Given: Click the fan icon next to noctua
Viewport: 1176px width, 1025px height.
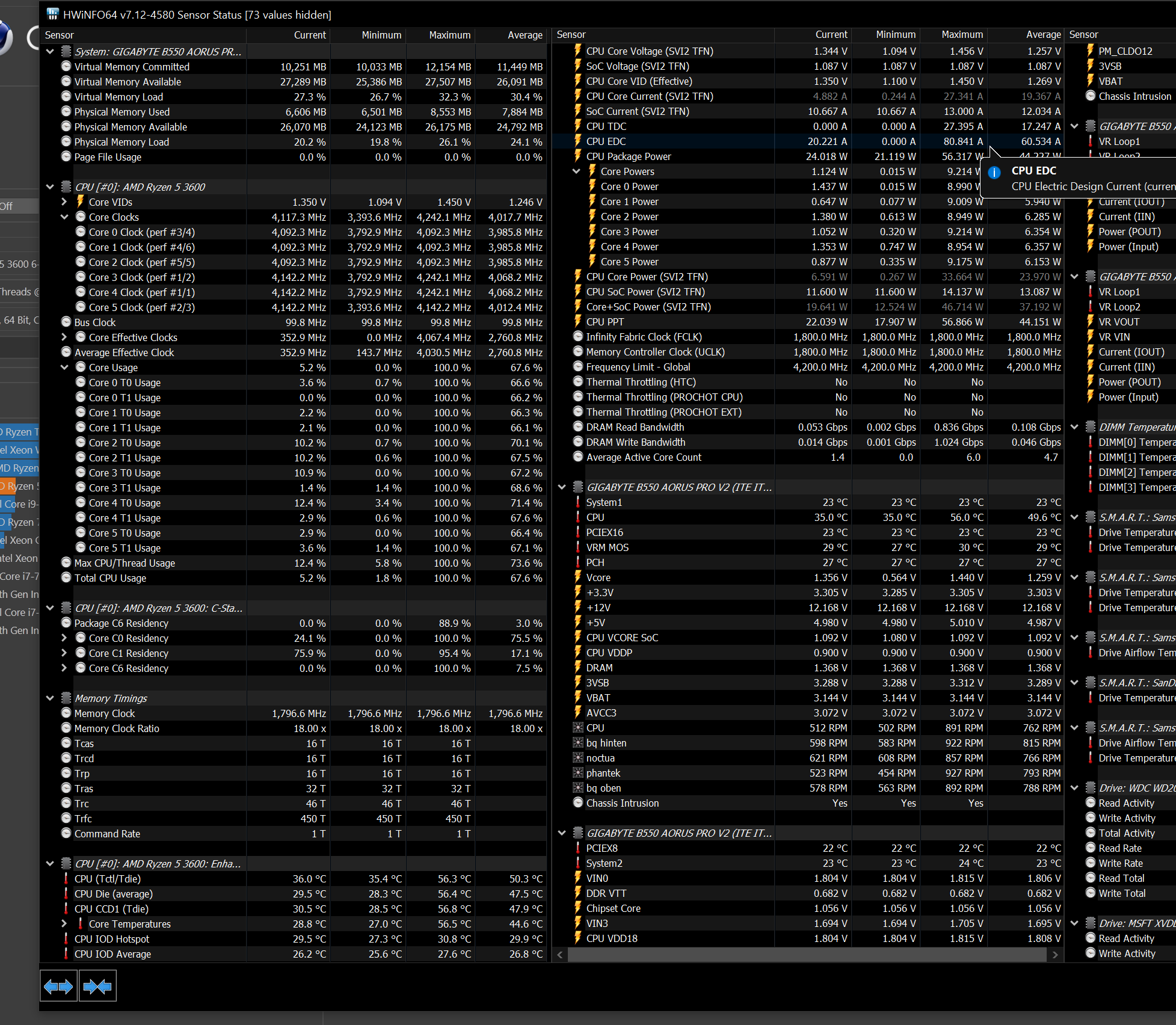Looking at the screenshot, I should 578,758.
